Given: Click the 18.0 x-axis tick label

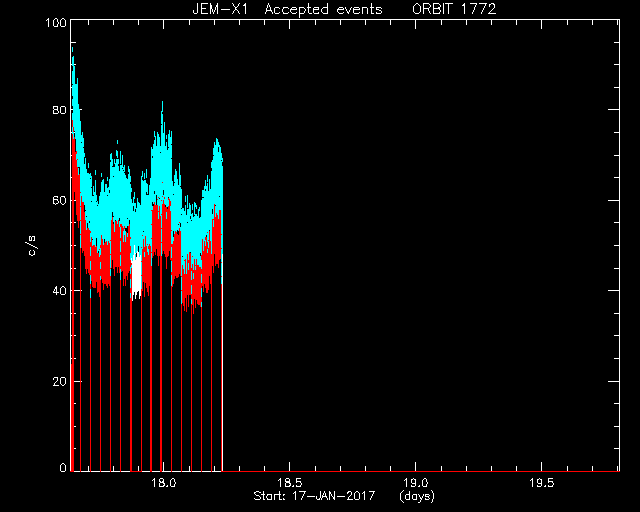Looking at the screenshot, I should click(163, 483).
